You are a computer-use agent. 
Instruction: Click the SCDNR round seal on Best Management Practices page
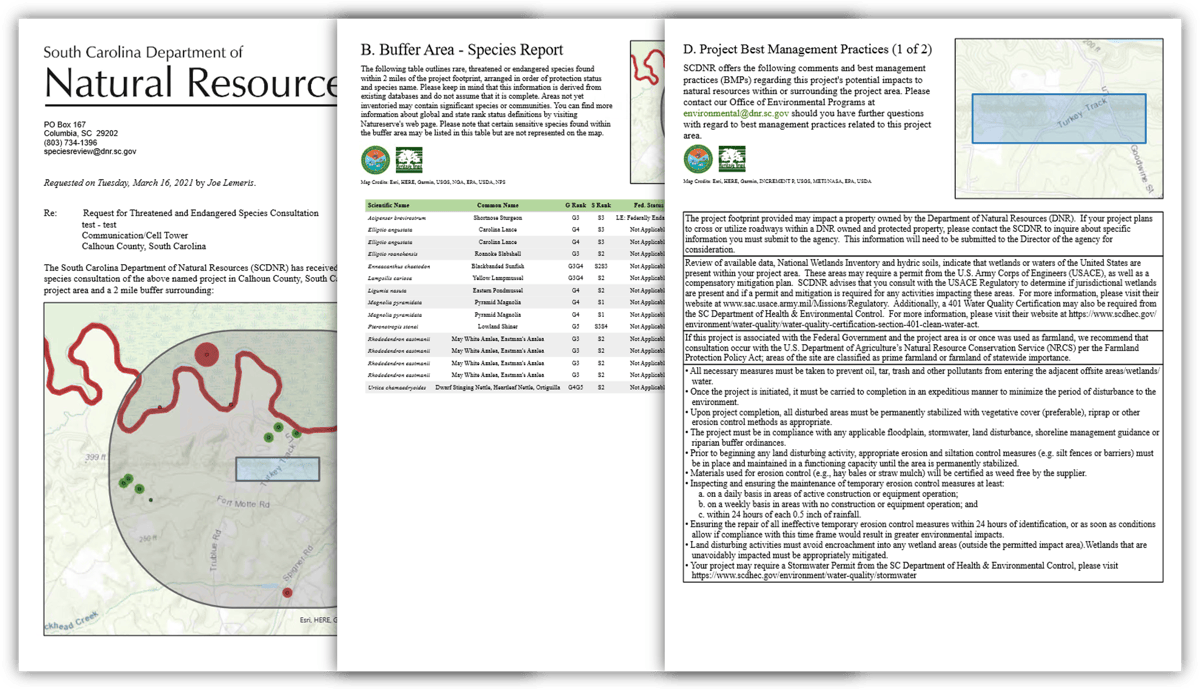tap(698, 158)
